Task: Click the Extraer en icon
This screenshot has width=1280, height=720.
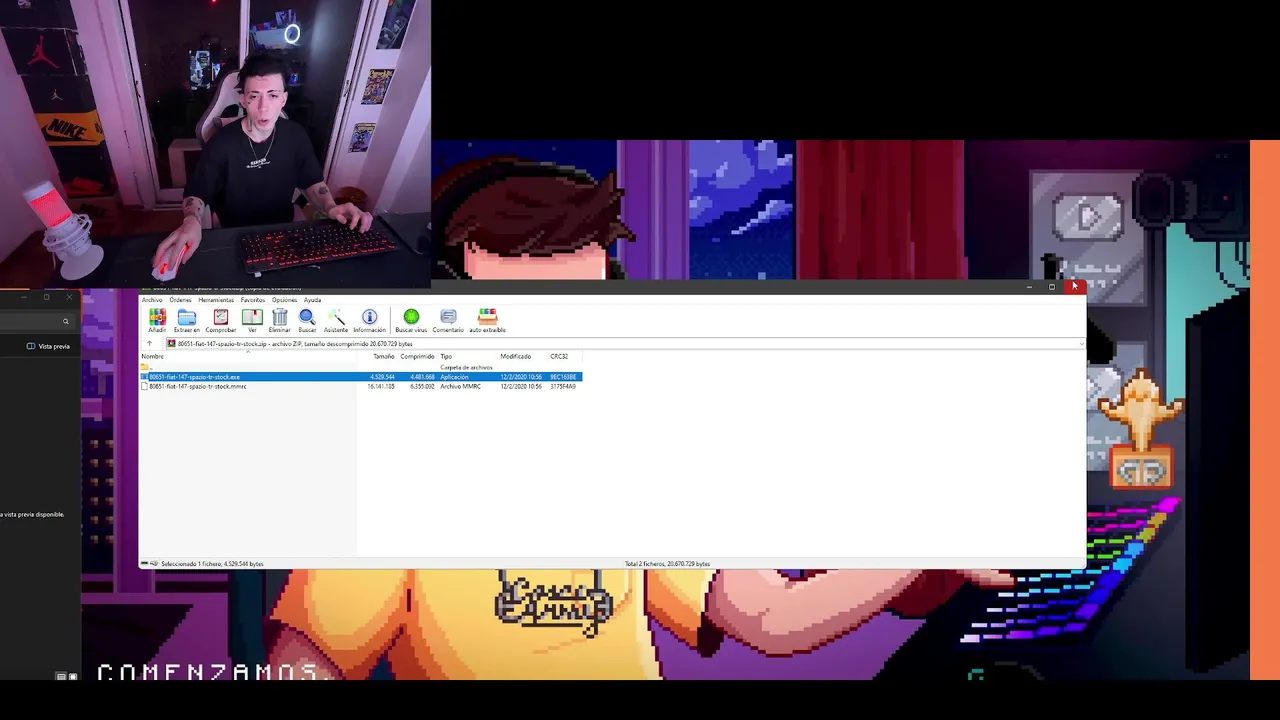Action: click(186, 320)
